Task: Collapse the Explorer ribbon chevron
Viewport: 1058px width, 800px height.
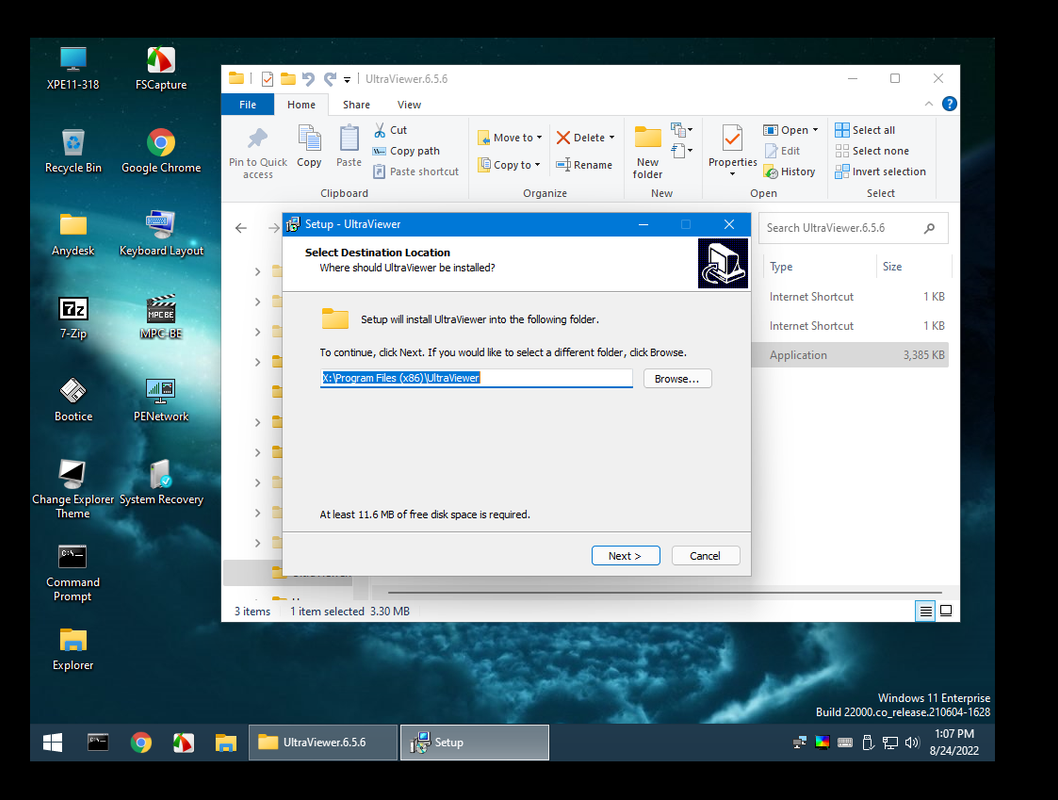Action: point(928,104)
